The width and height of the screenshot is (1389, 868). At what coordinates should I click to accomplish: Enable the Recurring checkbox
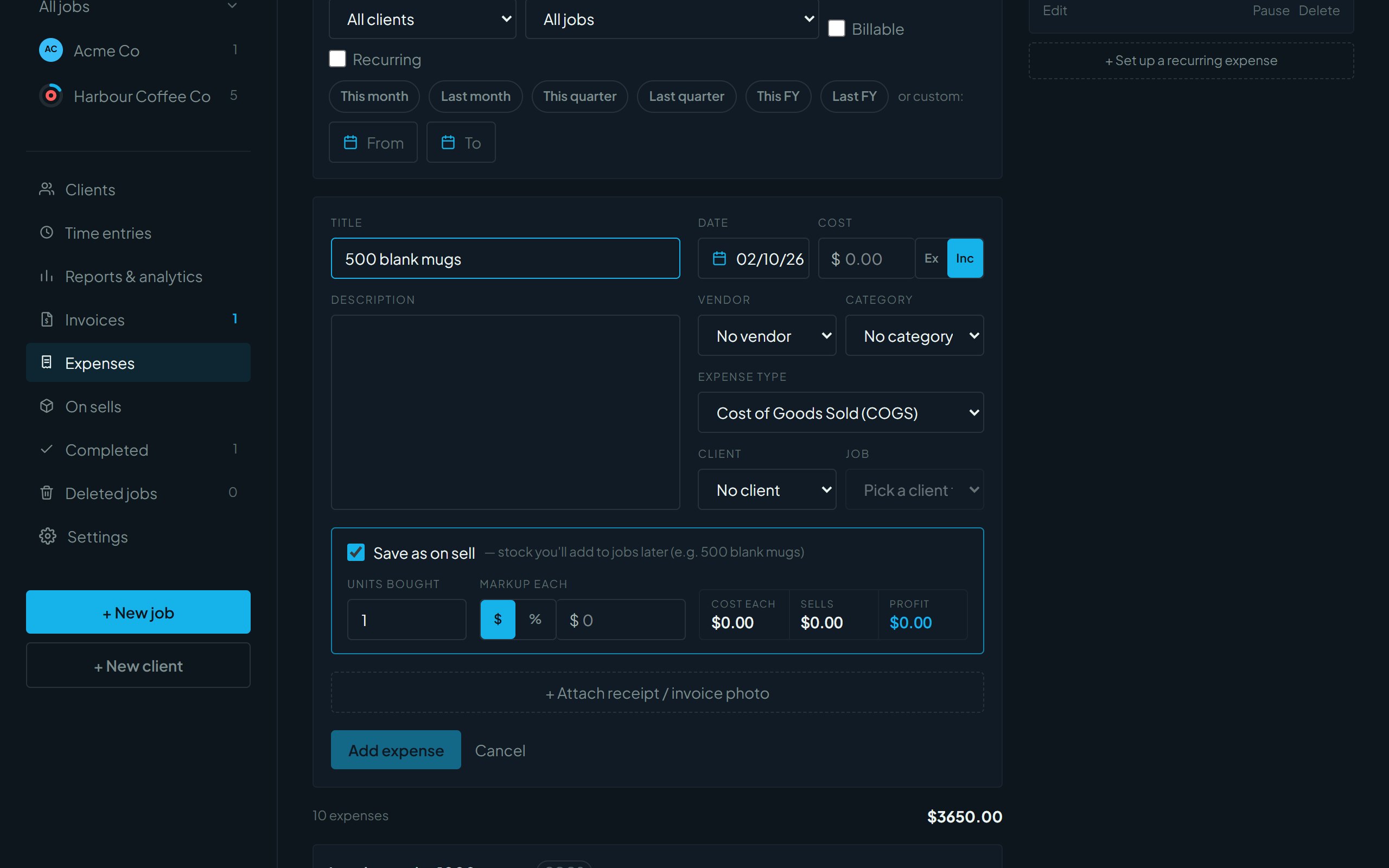click(337, 59)
